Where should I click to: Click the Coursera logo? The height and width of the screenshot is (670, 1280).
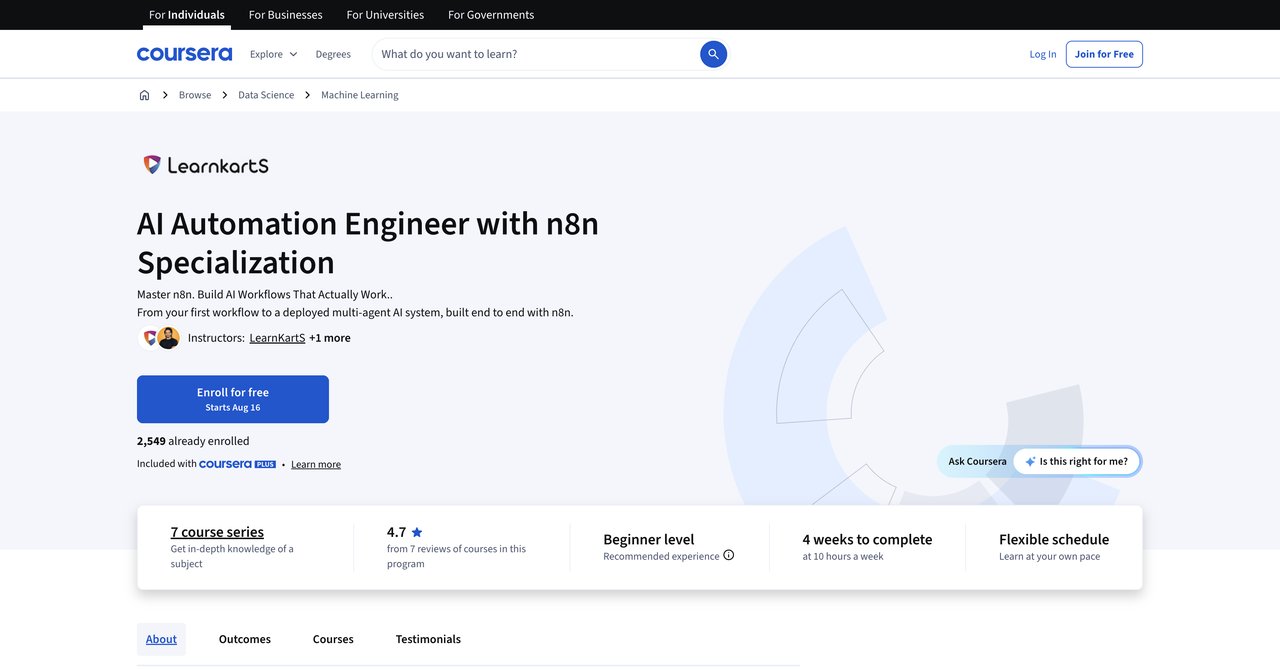(x=184, y=54)
